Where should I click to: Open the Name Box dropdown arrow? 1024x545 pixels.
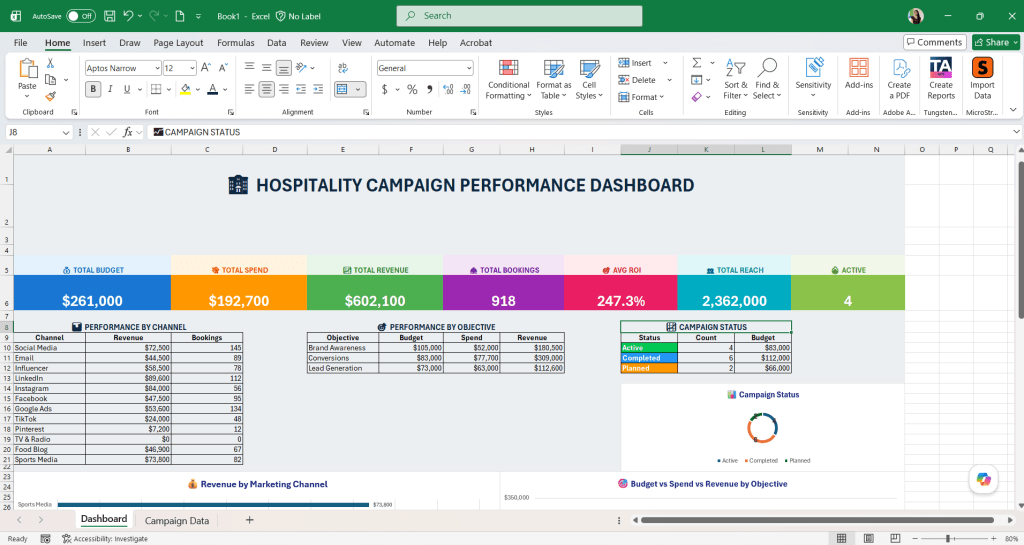point(65,132)
